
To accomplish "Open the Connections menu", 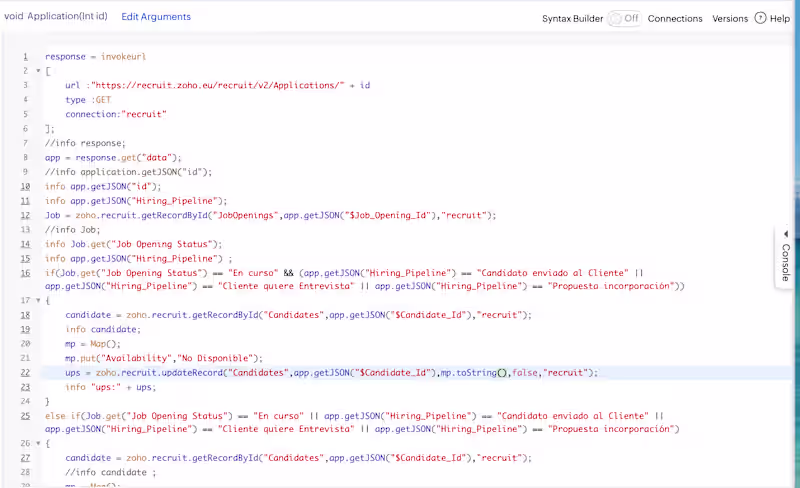I will [675, 18].
